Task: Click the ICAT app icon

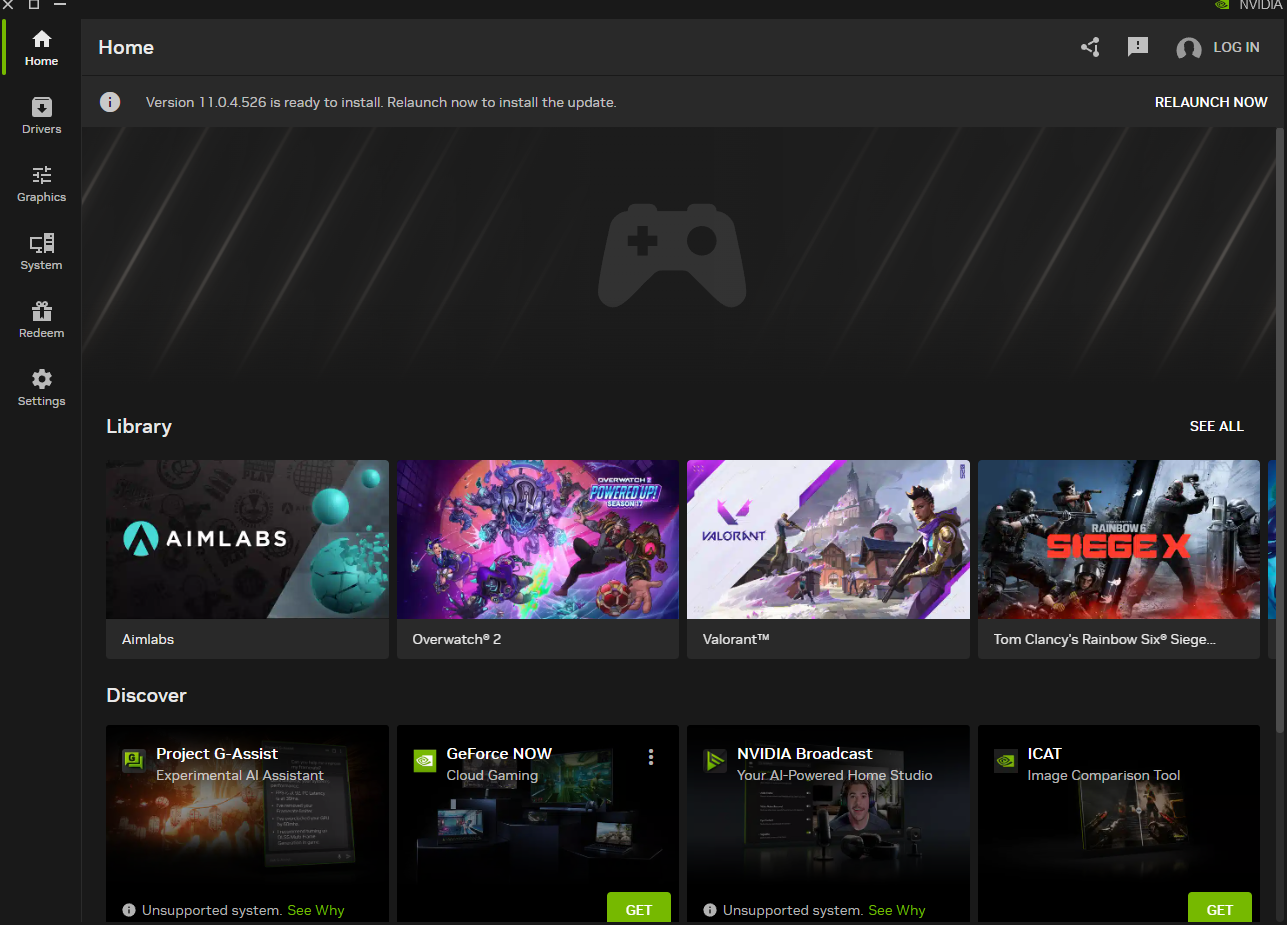Action: coord(1006,761)
